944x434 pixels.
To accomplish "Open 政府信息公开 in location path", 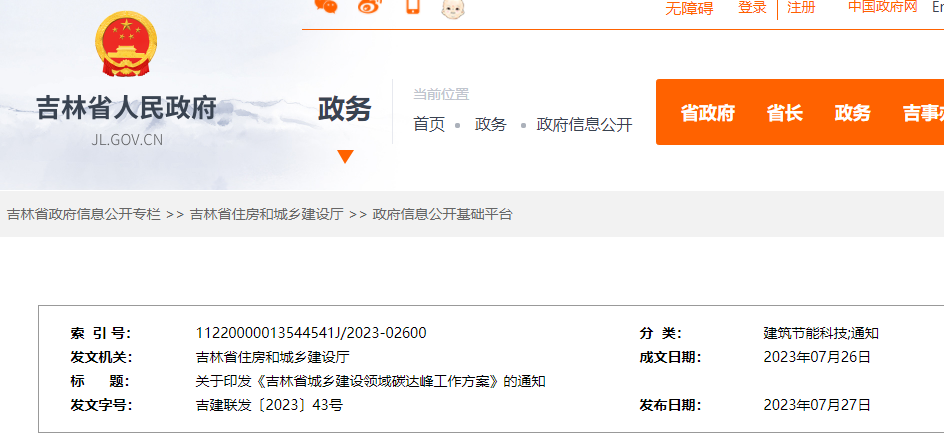I will (584, 125).
